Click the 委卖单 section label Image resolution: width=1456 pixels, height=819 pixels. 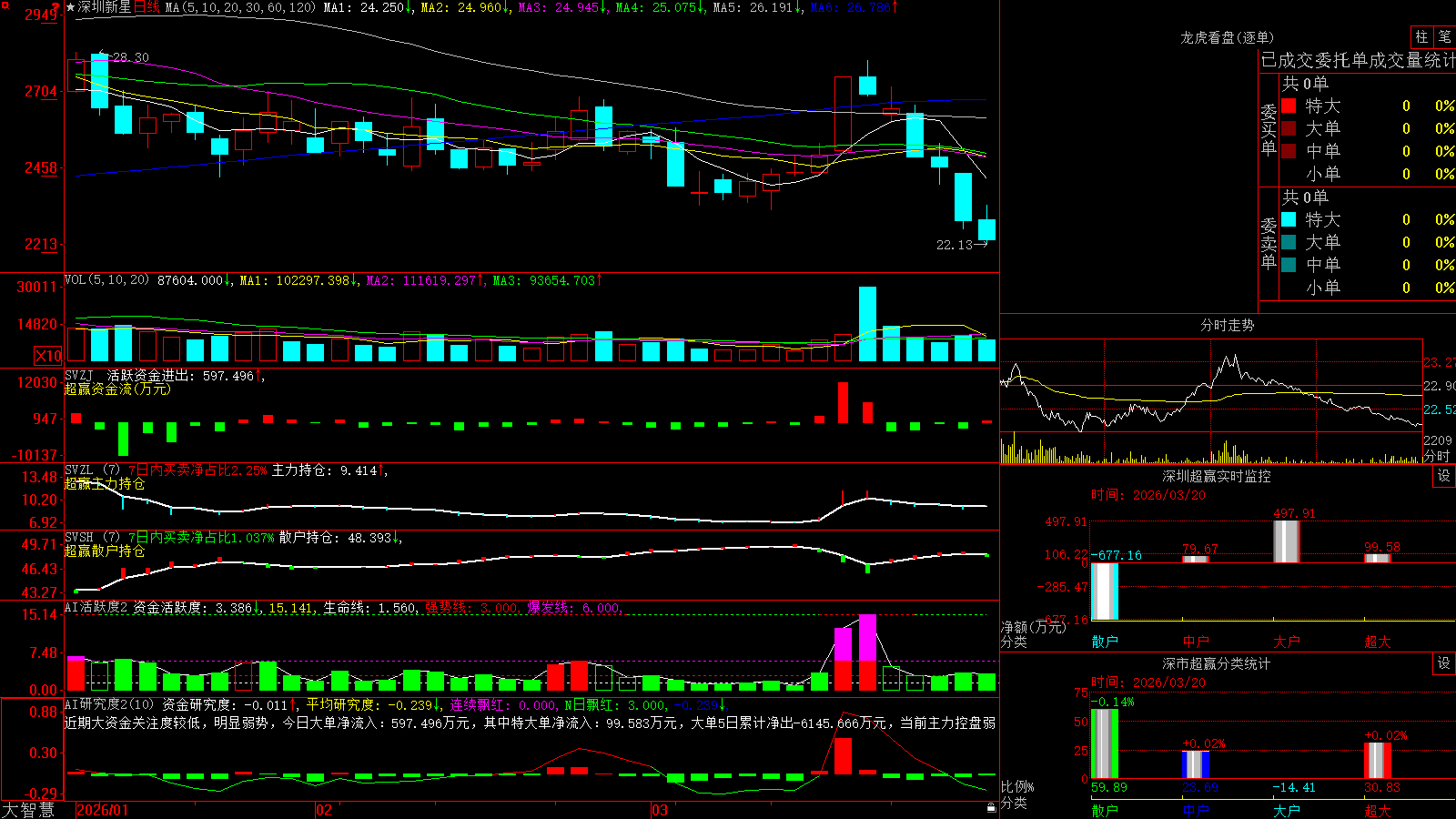pos(1269,244)
